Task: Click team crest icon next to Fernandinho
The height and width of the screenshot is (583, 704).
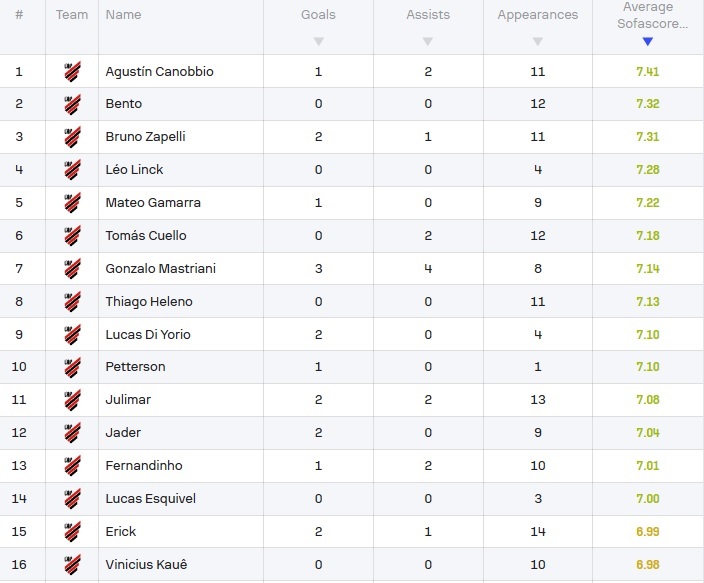Action: pyautogui.click(x=72, y=466)
